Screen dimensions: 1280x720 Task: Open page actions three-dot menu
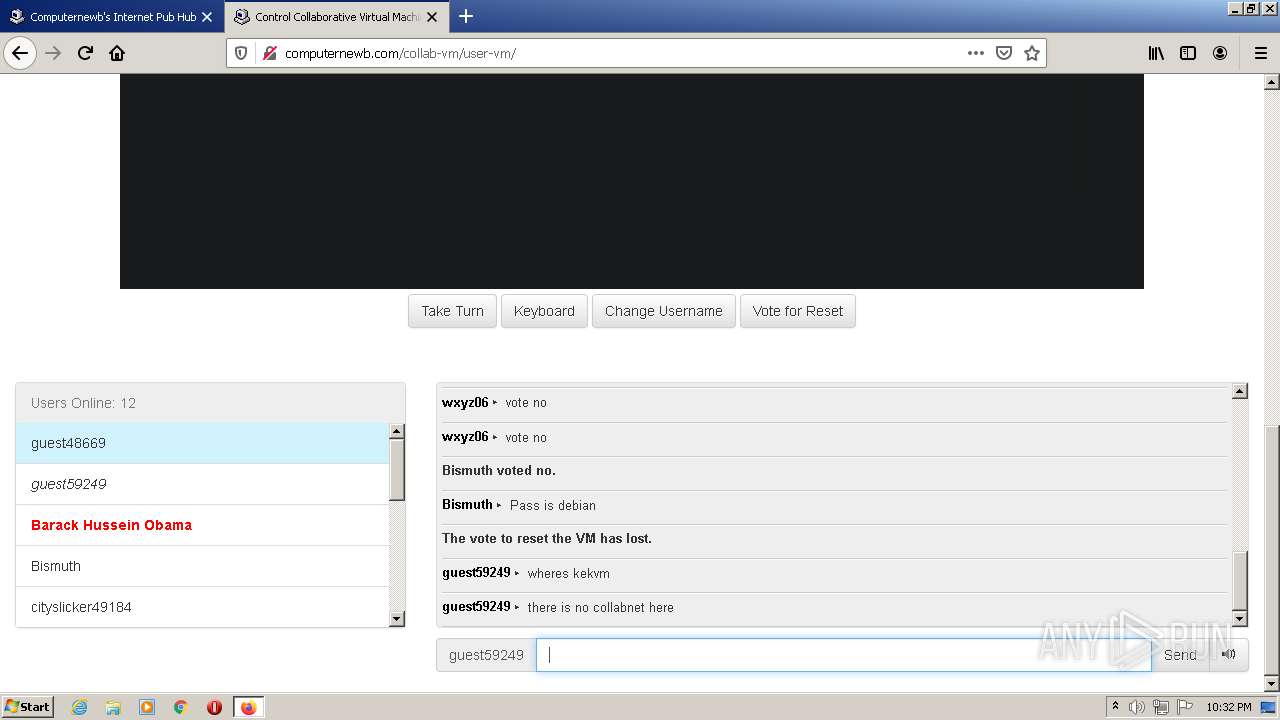tap(976, 53)
